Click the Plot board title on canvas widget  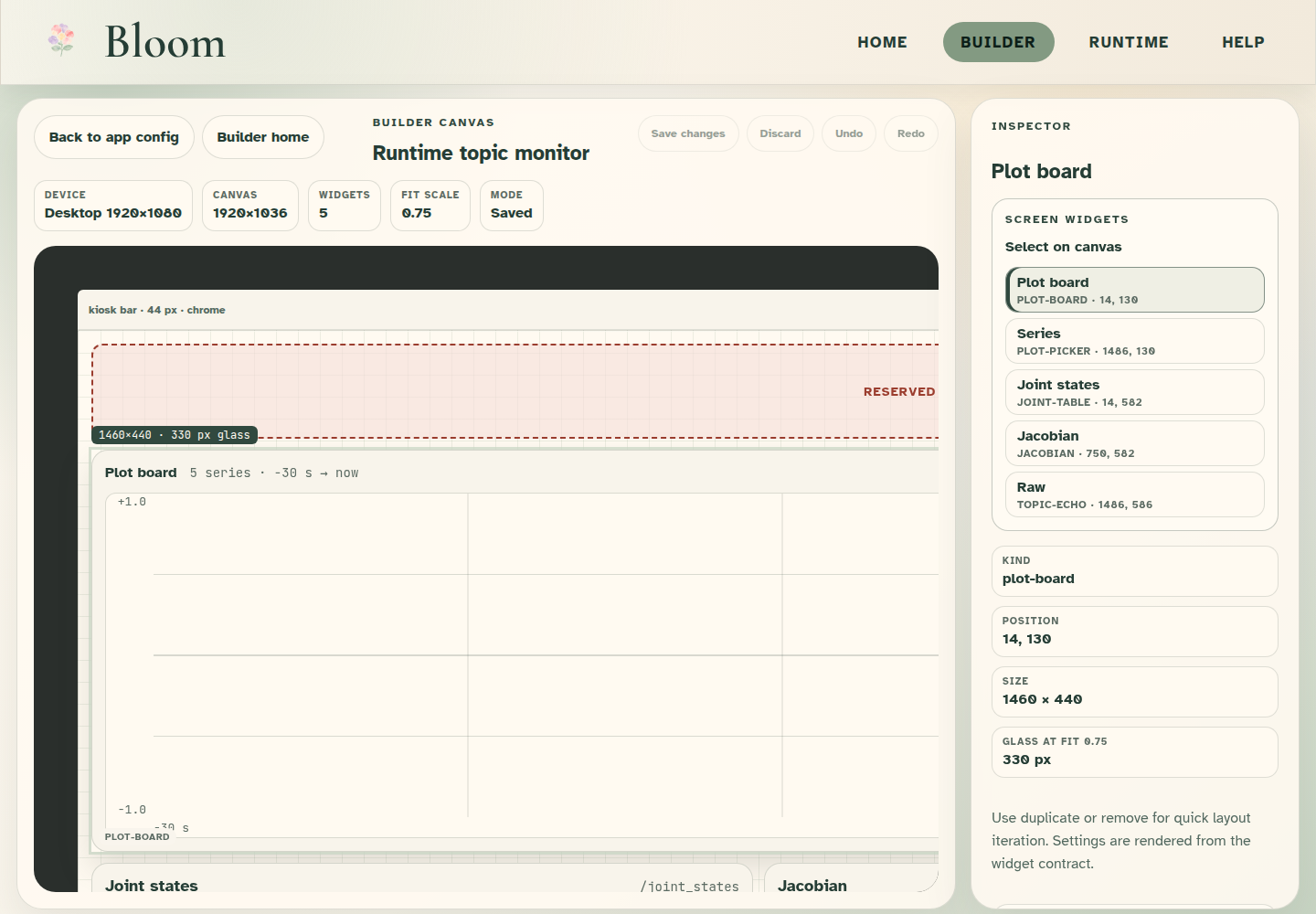point(141,473)
